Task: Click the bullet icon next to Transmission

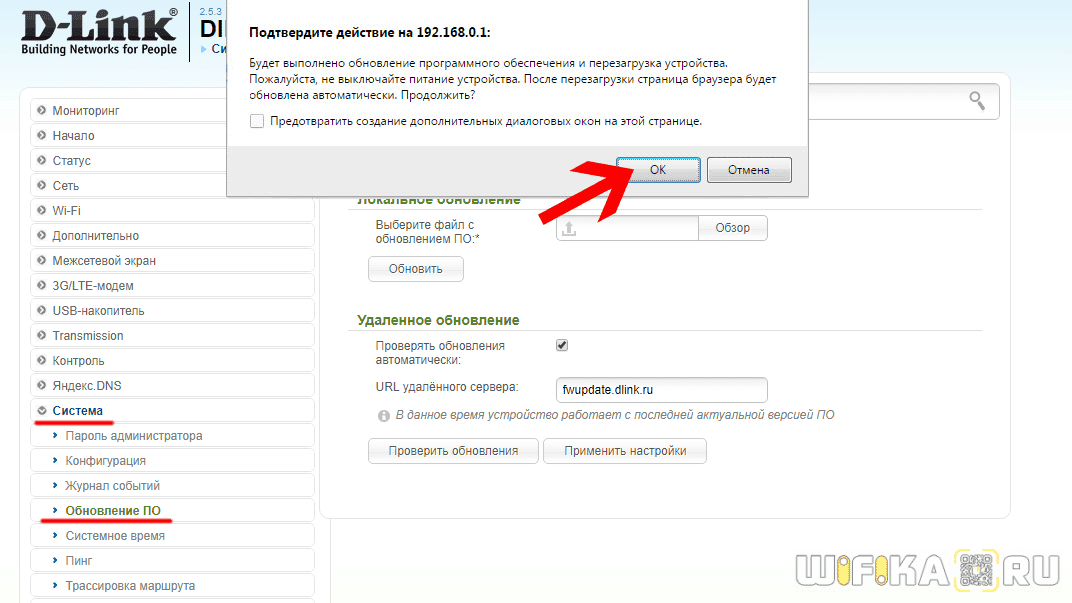Action: point(42,336)
